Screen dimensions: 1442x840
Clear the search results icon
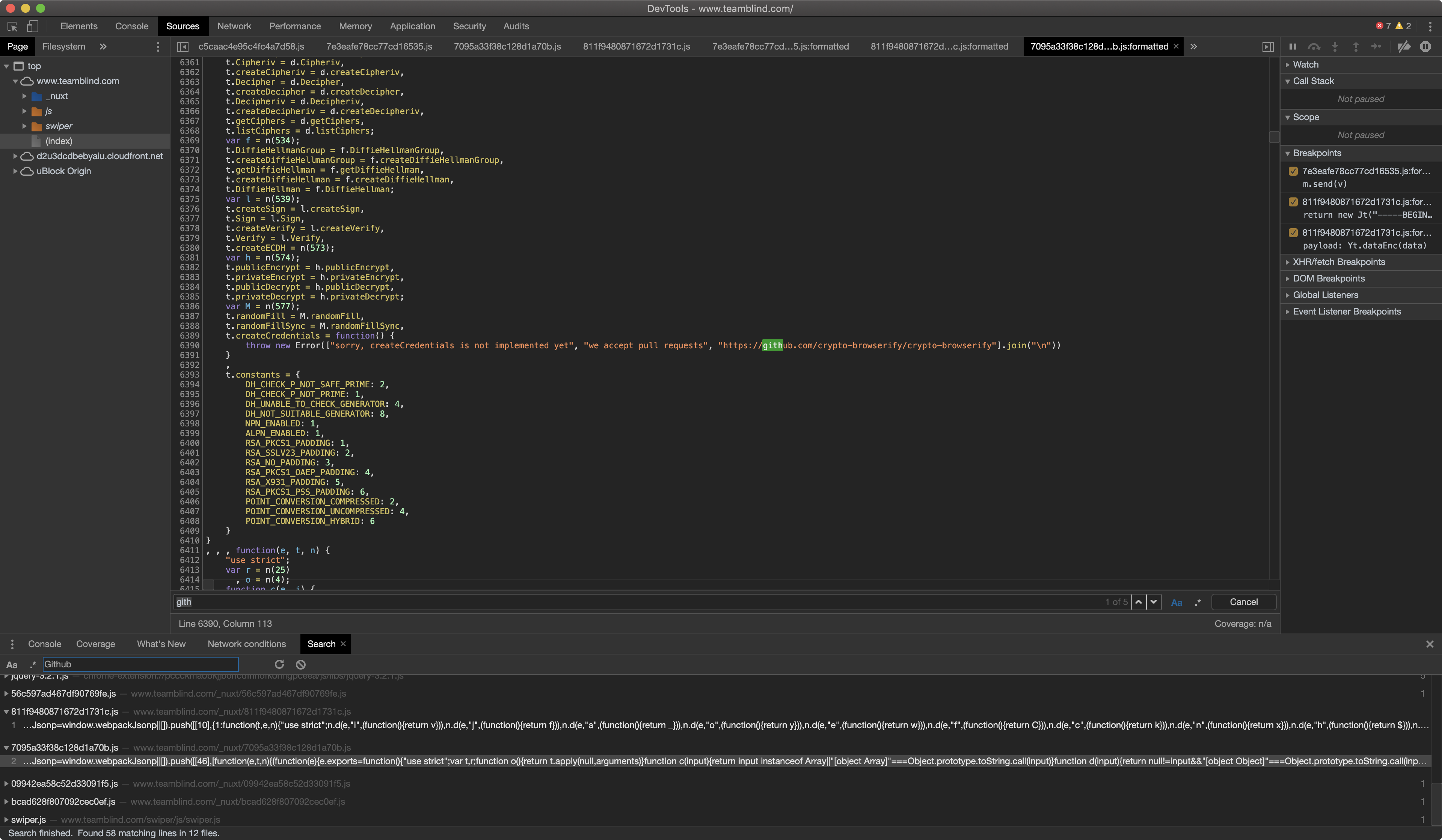click(x=300, y=664)
